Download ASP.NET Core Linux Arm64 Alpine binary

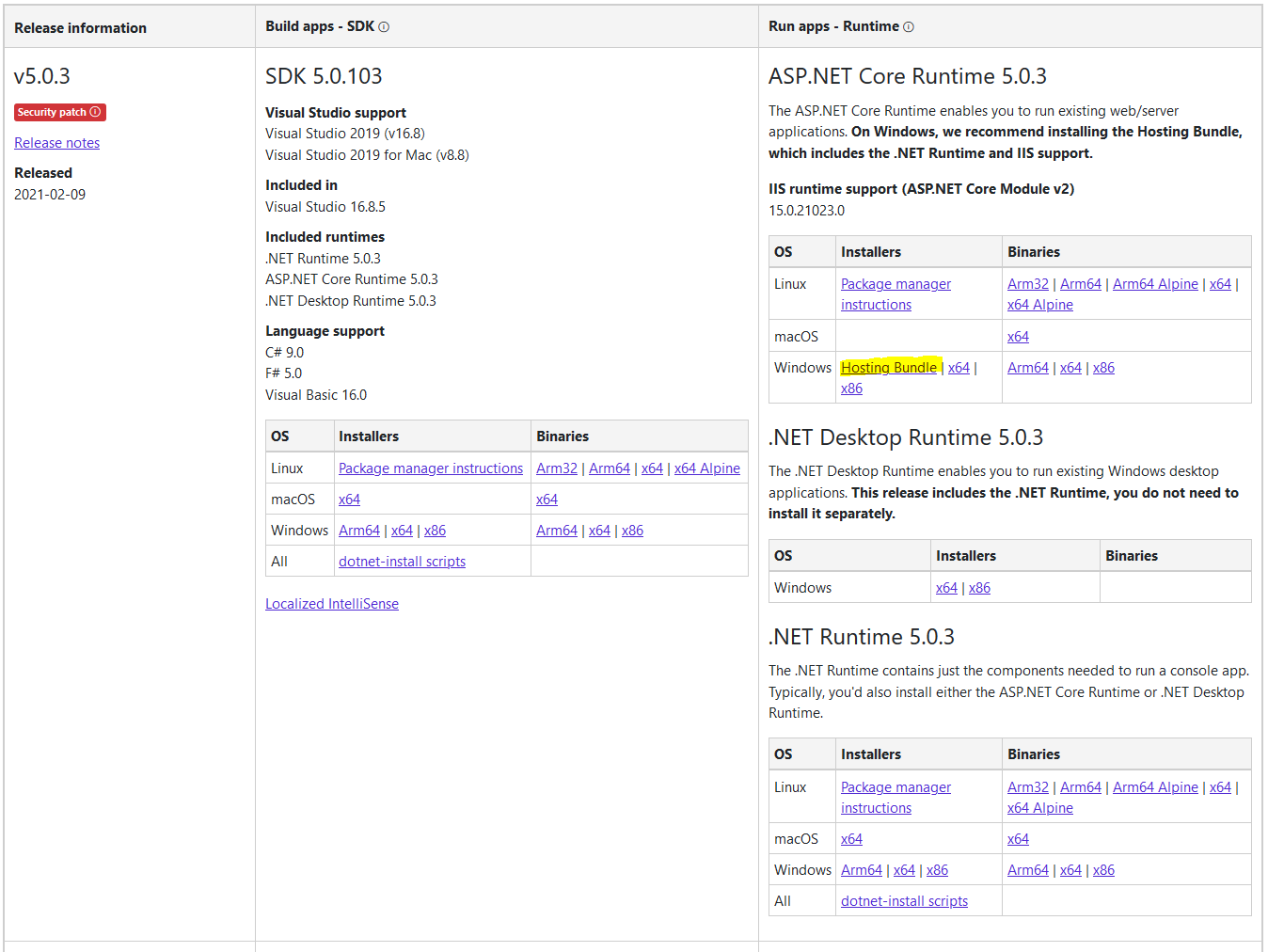1155,284
